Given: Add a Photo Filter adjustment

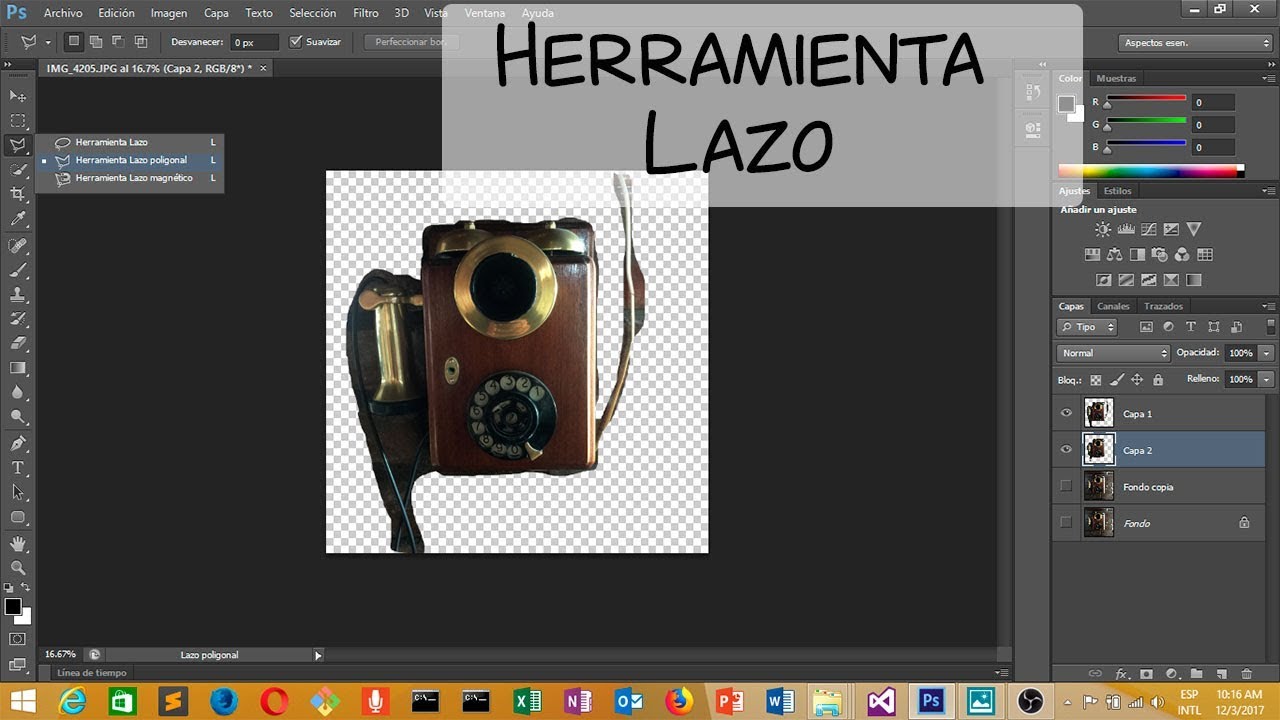Looking at the screenshot, I should tap(1160, 255).
